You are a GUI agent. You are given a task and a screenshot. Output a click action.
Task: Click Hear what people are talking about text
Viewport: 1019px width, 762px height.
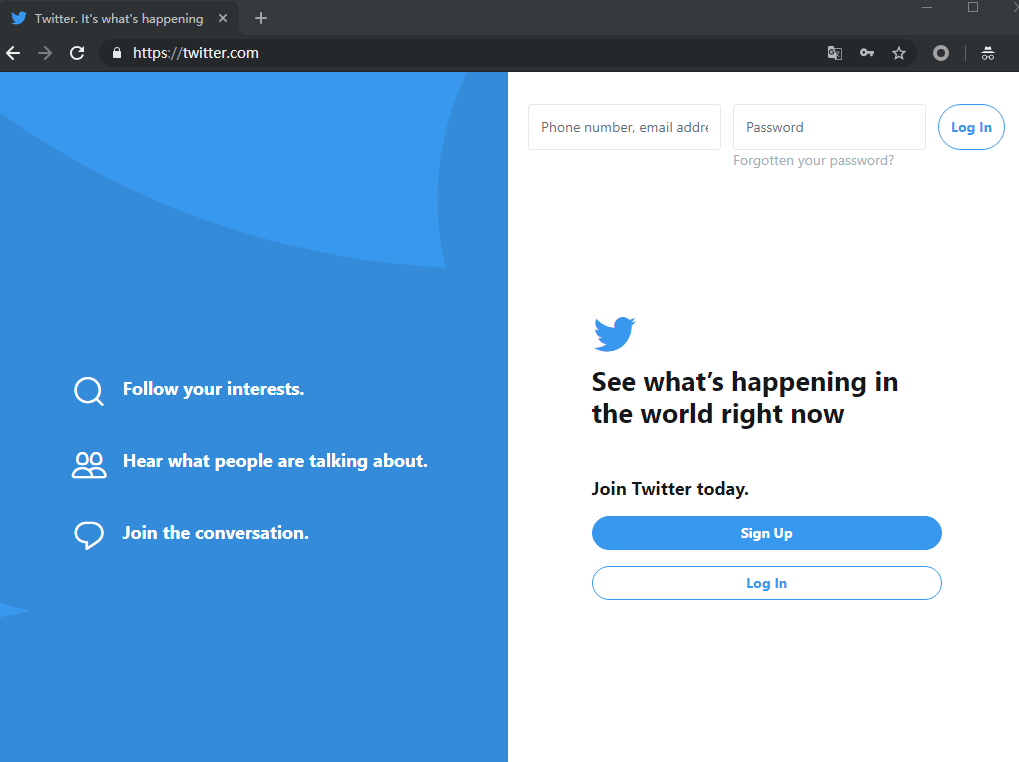pyautogui.click(x=275, y=461)
